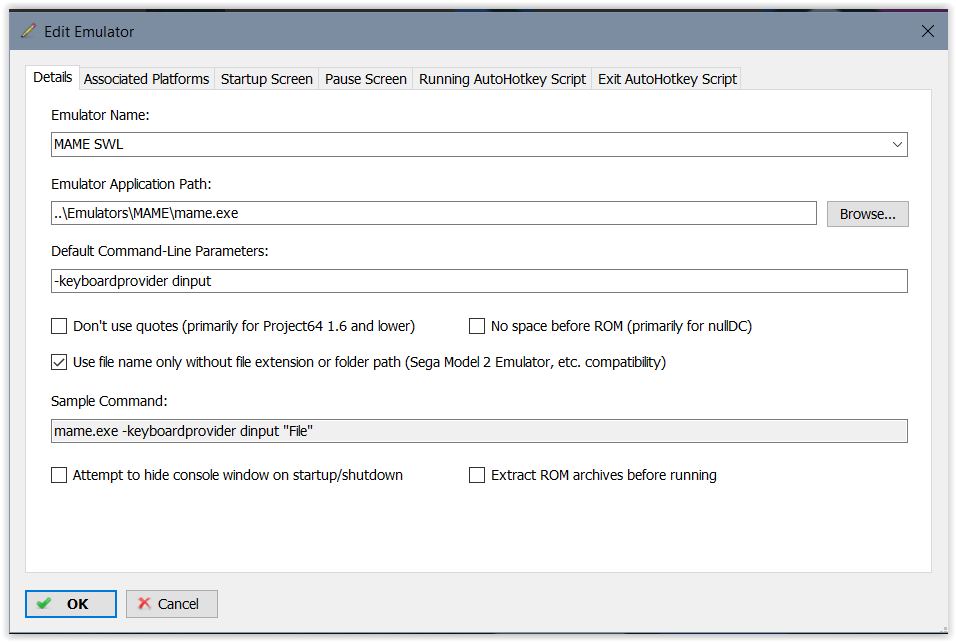956x642 pixels.
Task: Focus the Emulator Application Path field
Action: [433, 213]
